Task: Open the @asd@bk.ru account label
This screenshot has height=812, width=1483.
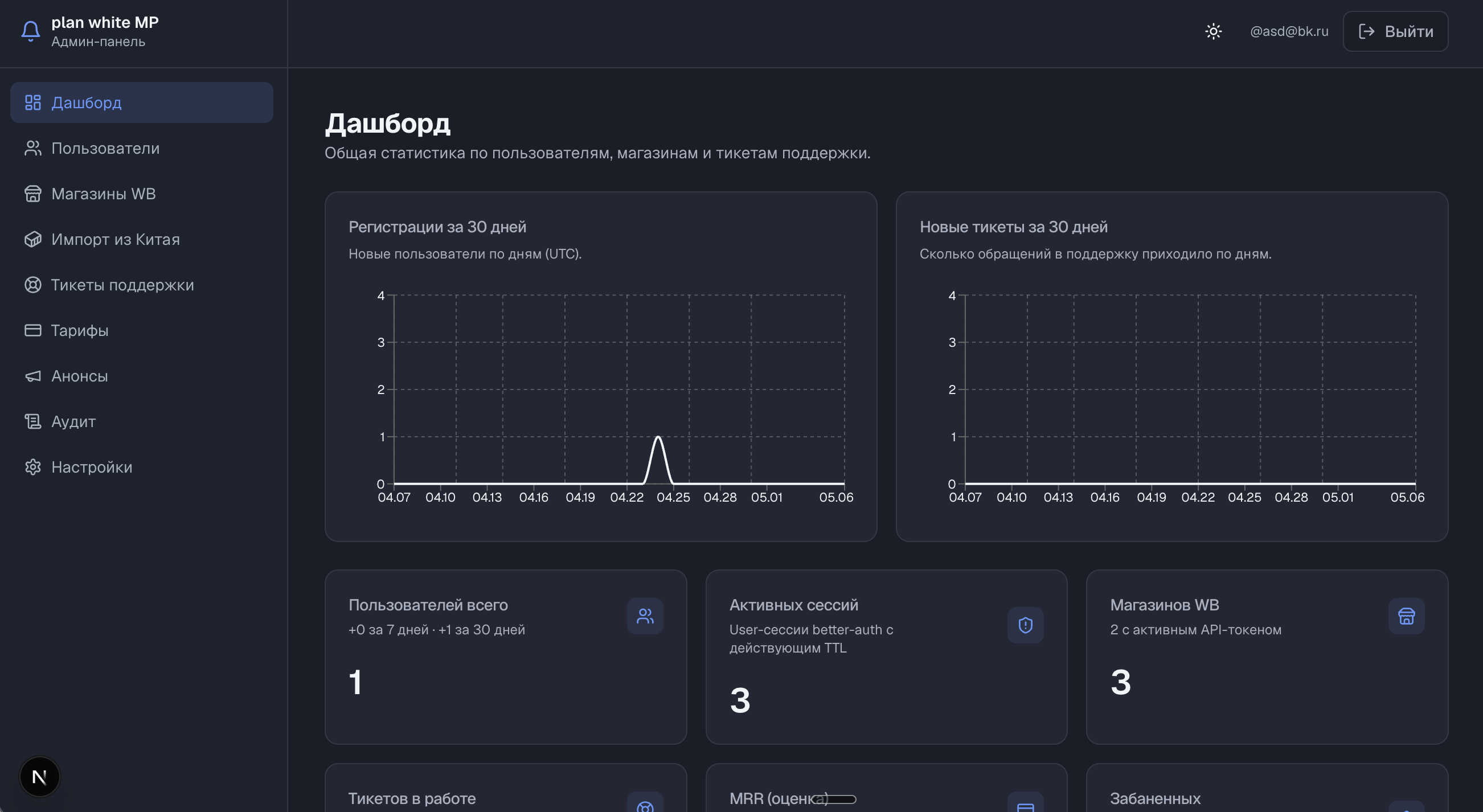Action: pos(1289,31)
